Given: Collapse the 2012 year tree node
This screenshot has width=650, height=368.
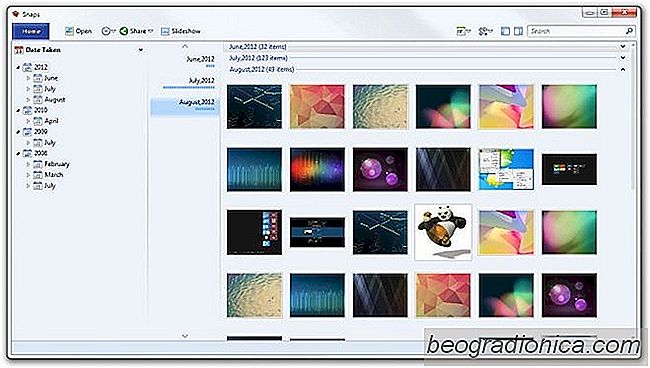Looking at the screenshot, I should (18, 67).
